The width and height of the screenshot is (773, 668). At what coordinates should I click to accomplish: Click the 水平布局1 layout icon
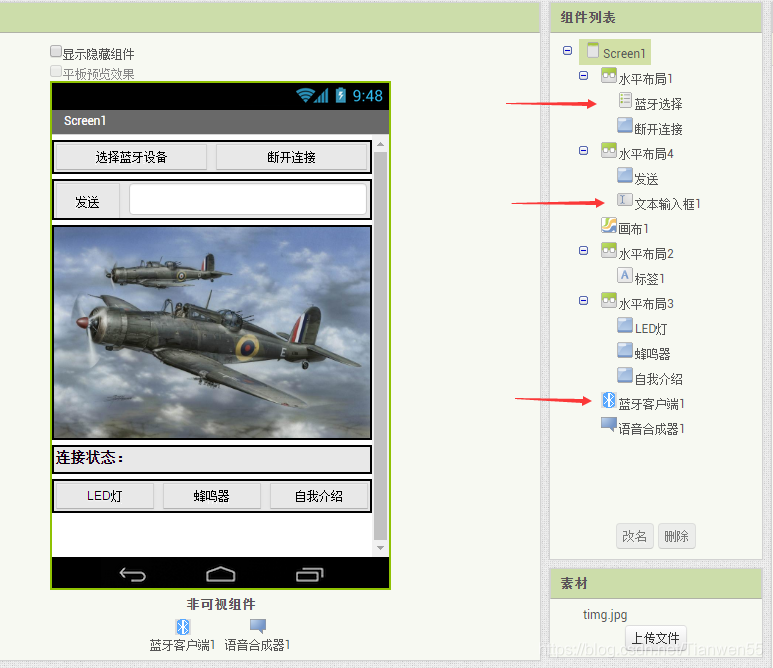pyautogui.click(x=609, y=76)
